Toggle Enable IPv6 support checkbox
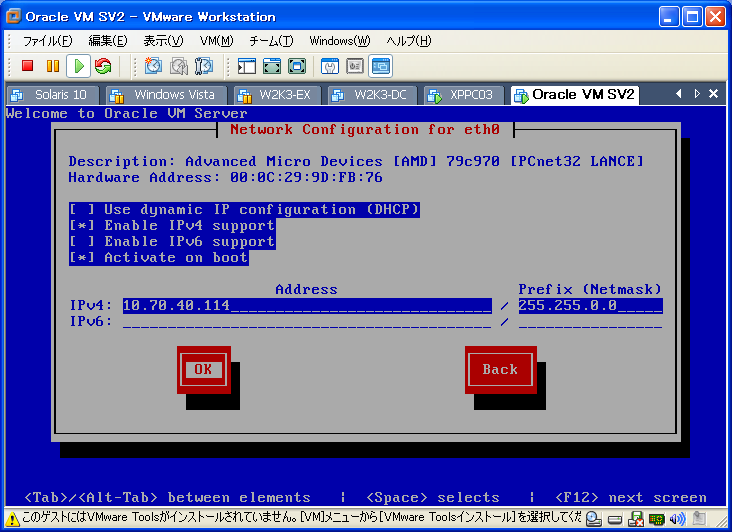732x532 pixels. pyautogui.click(x=172, y=242)
